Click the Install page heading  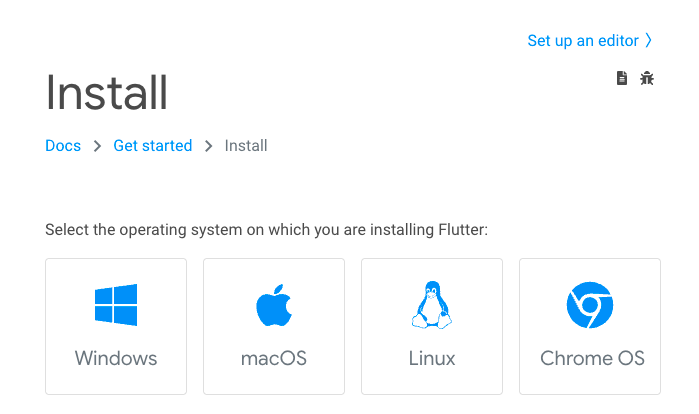pos(107,93)
